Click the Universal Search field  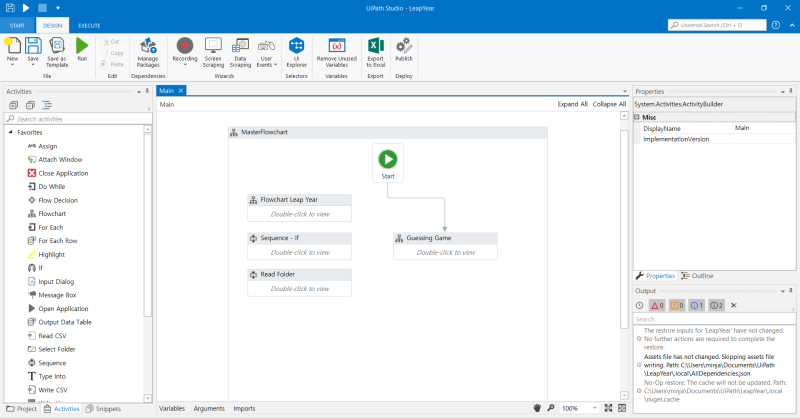click(717, 25)
